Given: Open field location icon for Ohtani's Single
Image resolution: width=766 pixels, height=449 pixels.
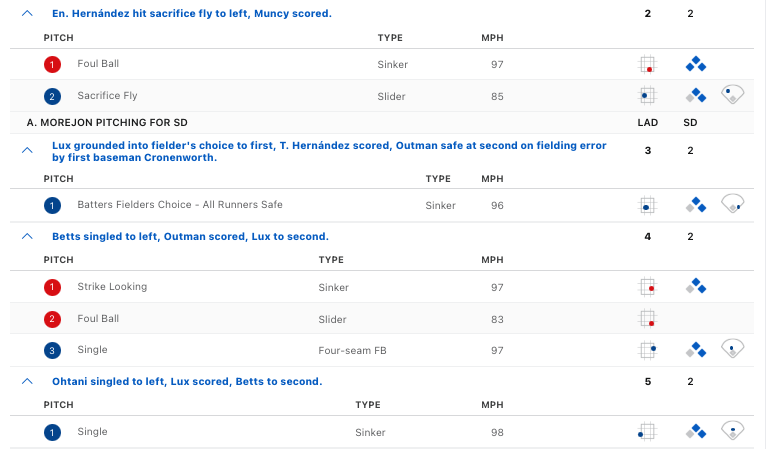Looking at the screenshot, I should pyautogui.click(x=733, y=431).
